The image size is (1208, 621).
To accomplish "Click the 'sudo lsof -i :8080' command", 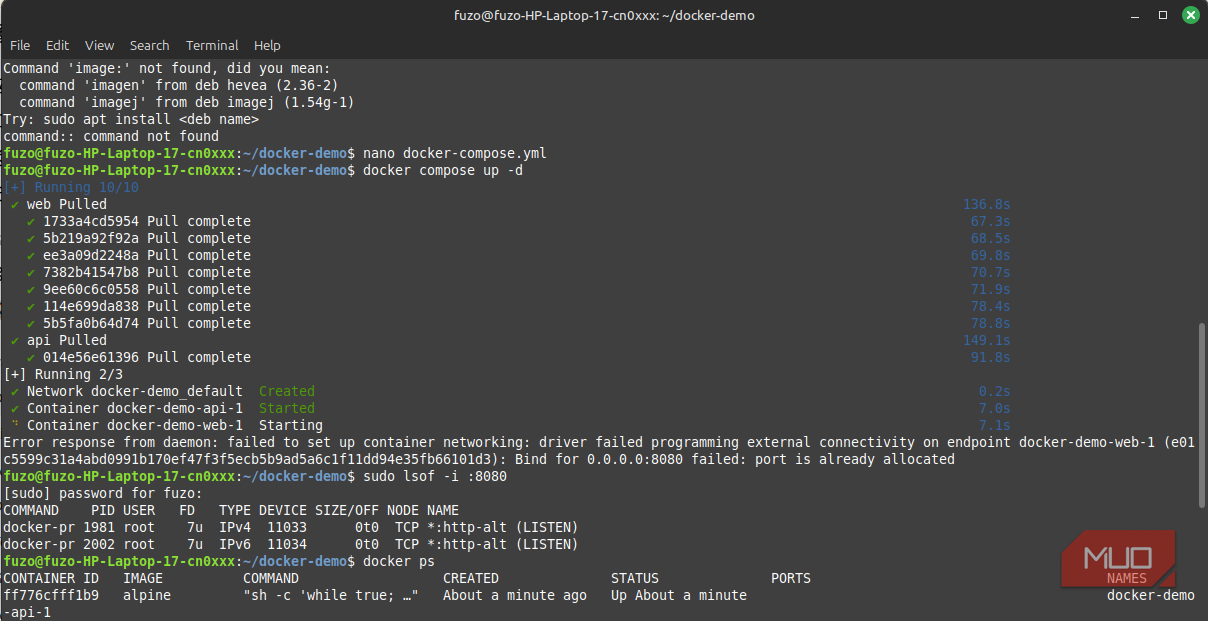I will coord(435,476).
